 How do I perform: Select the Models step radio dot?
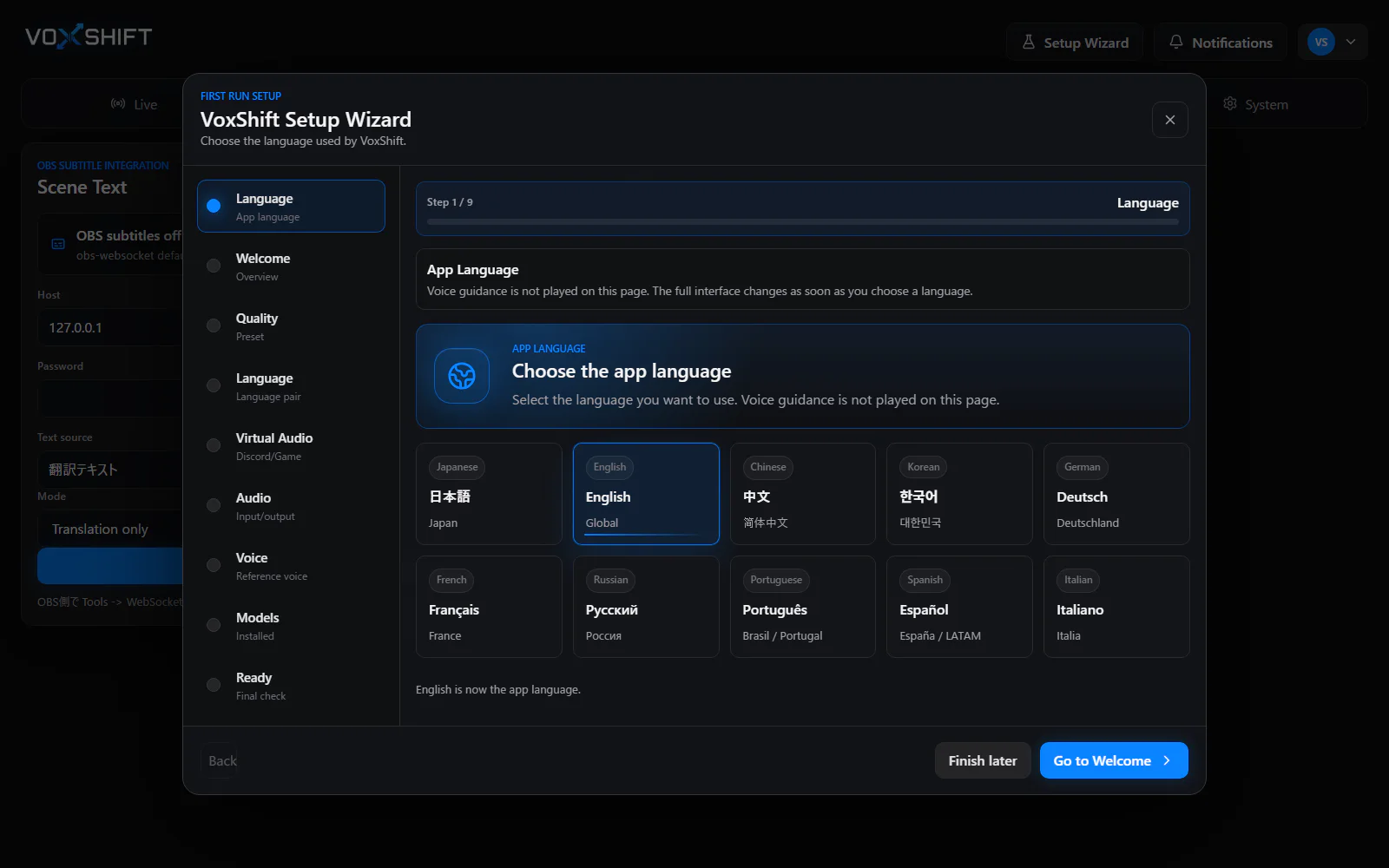tap(214, 625)
